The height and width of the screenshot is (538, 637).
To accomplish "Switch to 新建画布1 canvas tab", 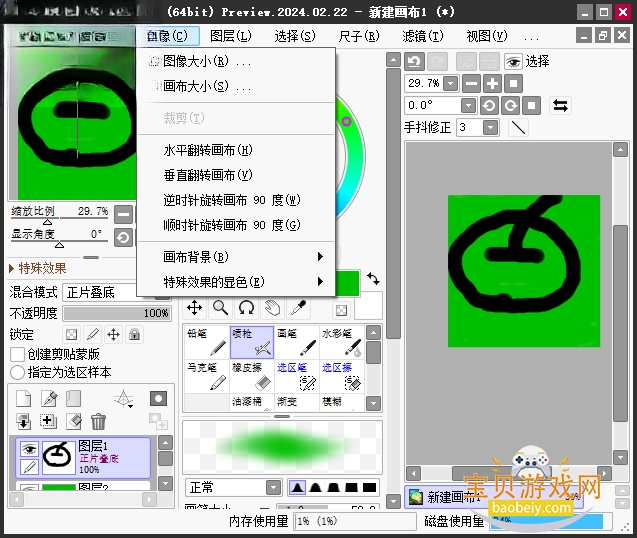I will (494, 497).
